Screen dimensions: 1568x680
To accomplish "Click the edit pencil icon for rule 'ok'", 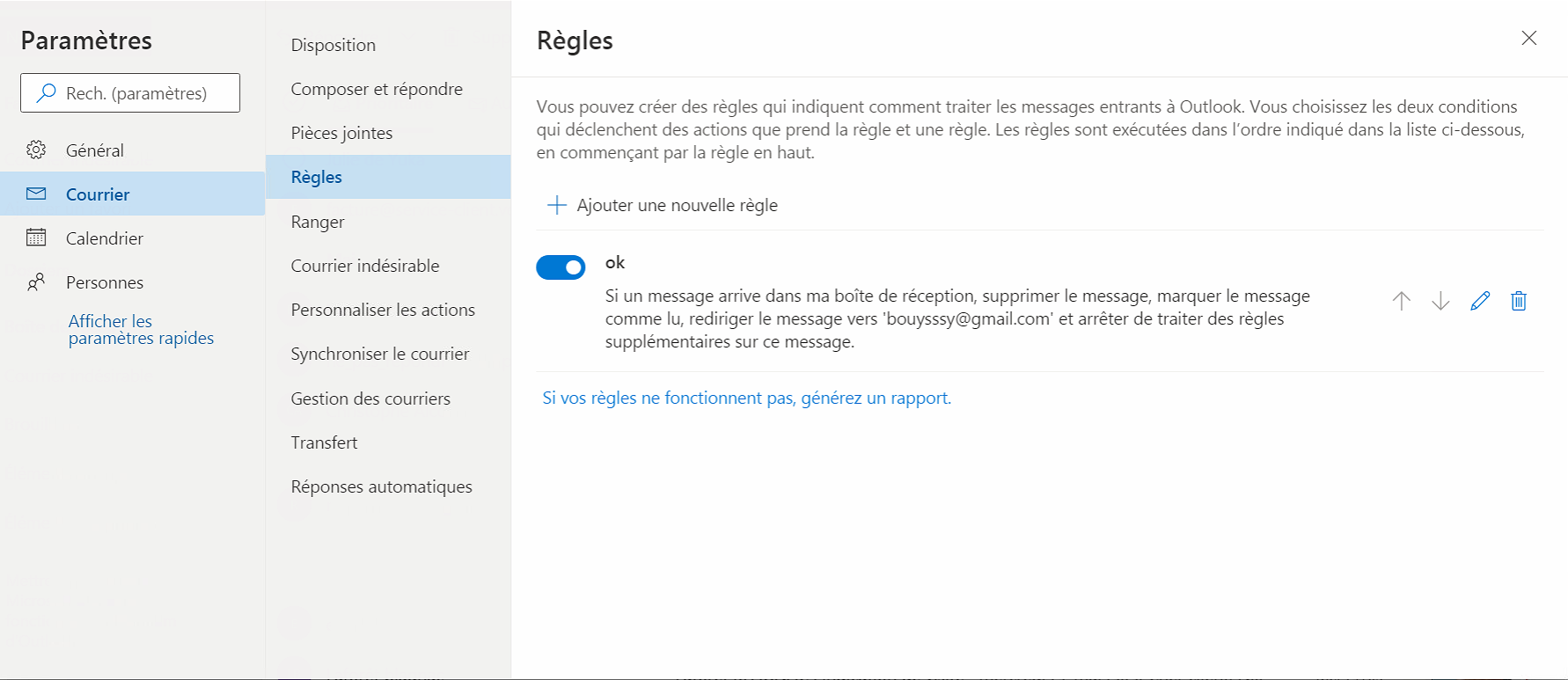I will 1480,301.
